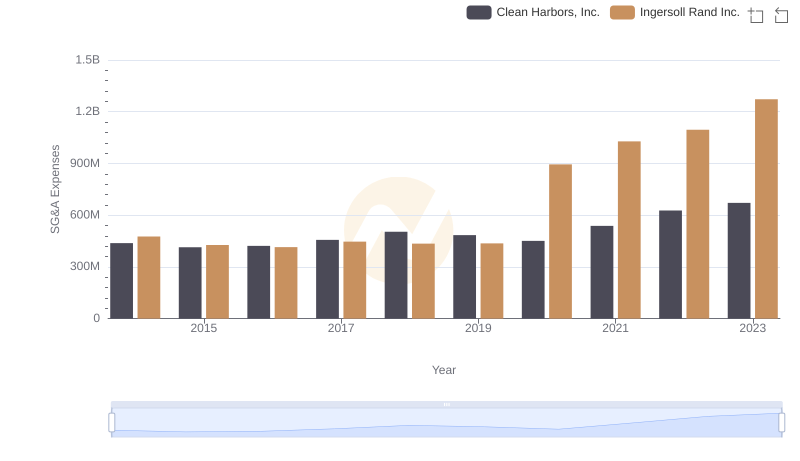This screenshot has width=800, height=461.
Task: Click the right handle of the range slider
Action: click(781, 422)
